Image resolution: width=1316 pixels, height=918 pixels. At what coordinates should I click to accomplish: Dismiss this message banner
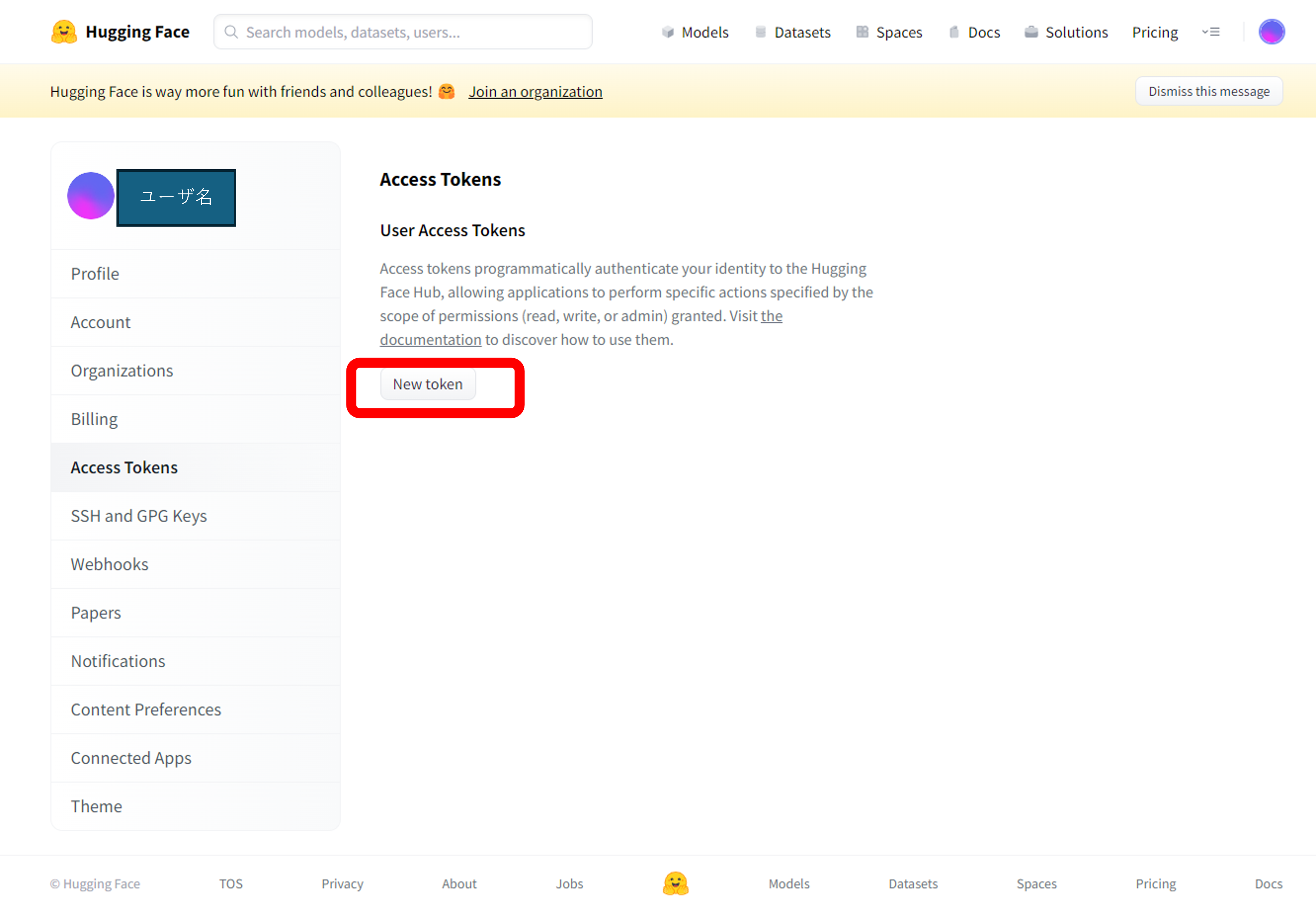(x=1209, y=92)
